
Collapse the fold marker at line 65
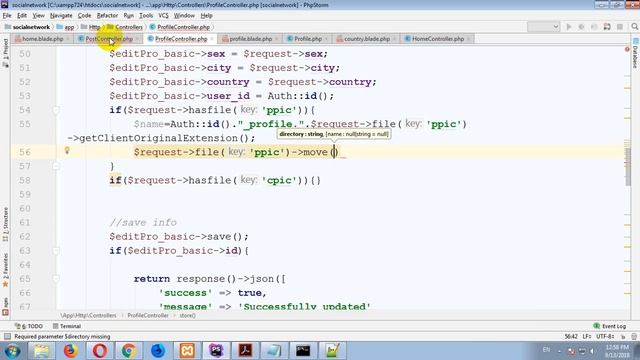[56, 279]
